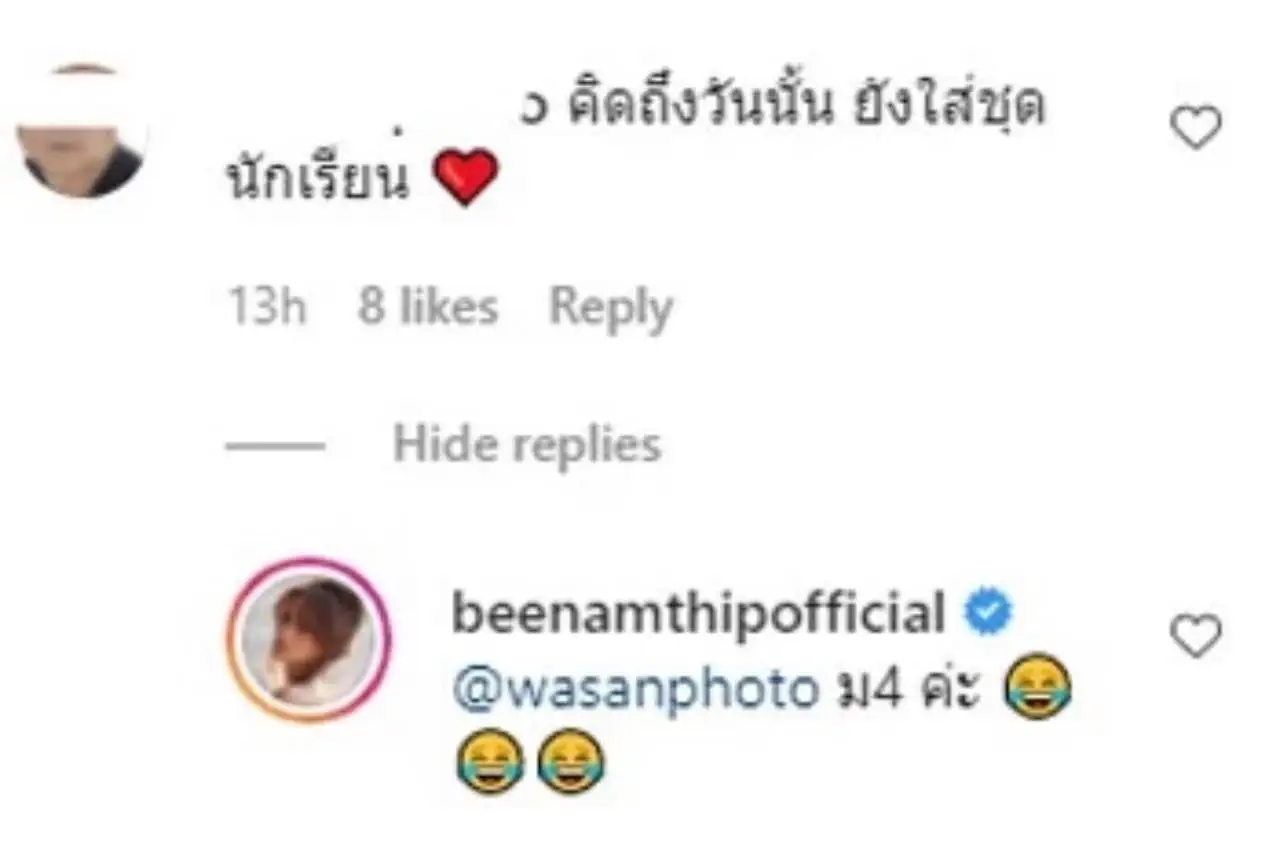1280x850 pixels.
Task: Click the last laughing emoji on bottom row
Action: [571, 761]
